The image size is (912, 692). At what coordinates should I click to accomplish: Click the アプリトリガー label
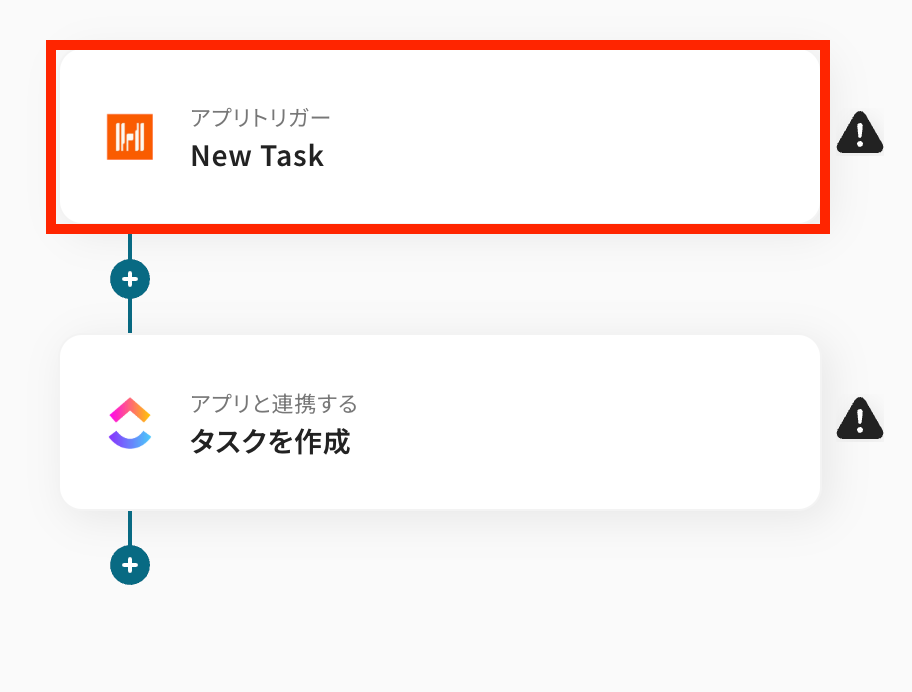pyautogui.click(x=260, y=117)
